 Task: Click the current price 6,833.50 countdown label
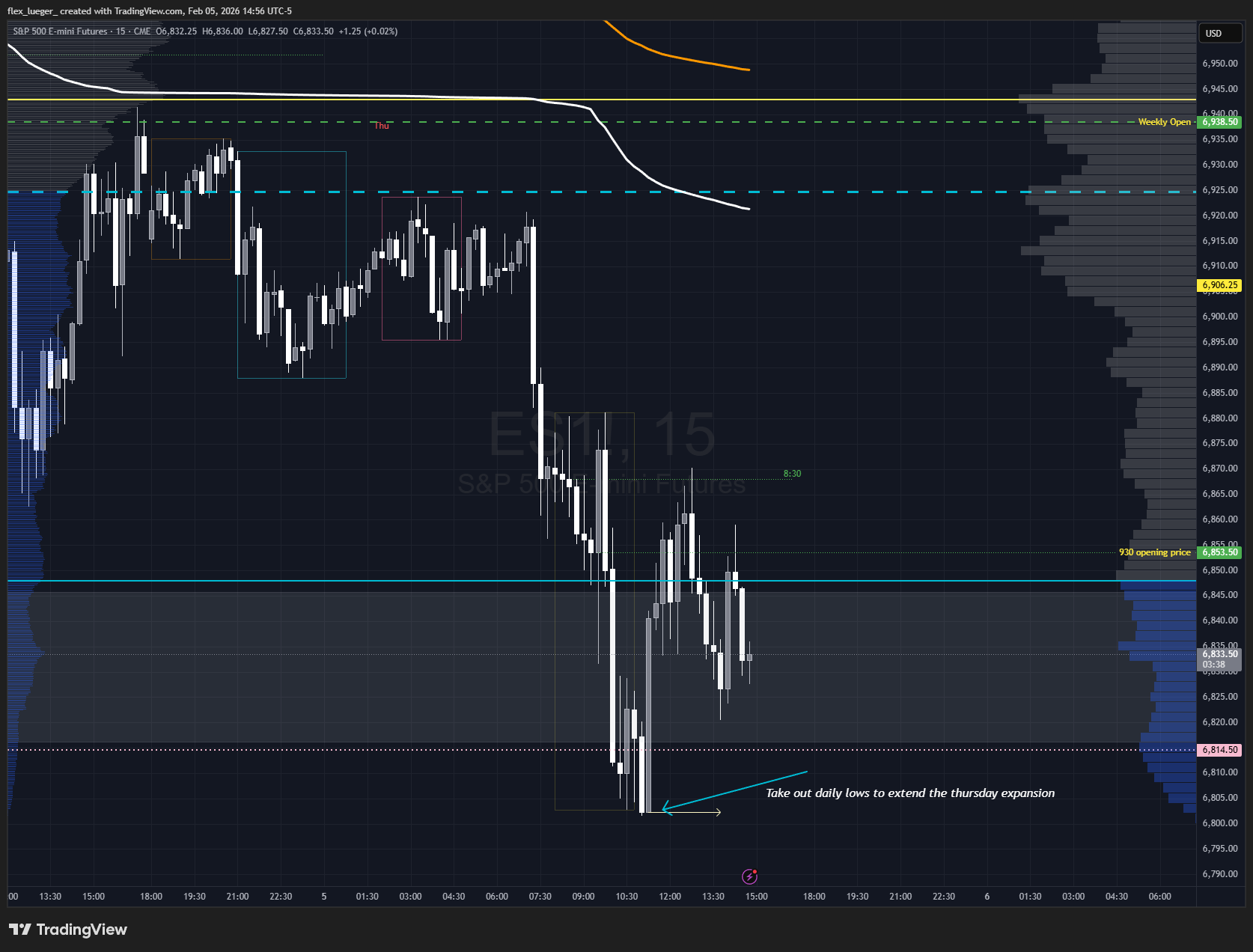pyautogui.click(x=1220, y=659)
